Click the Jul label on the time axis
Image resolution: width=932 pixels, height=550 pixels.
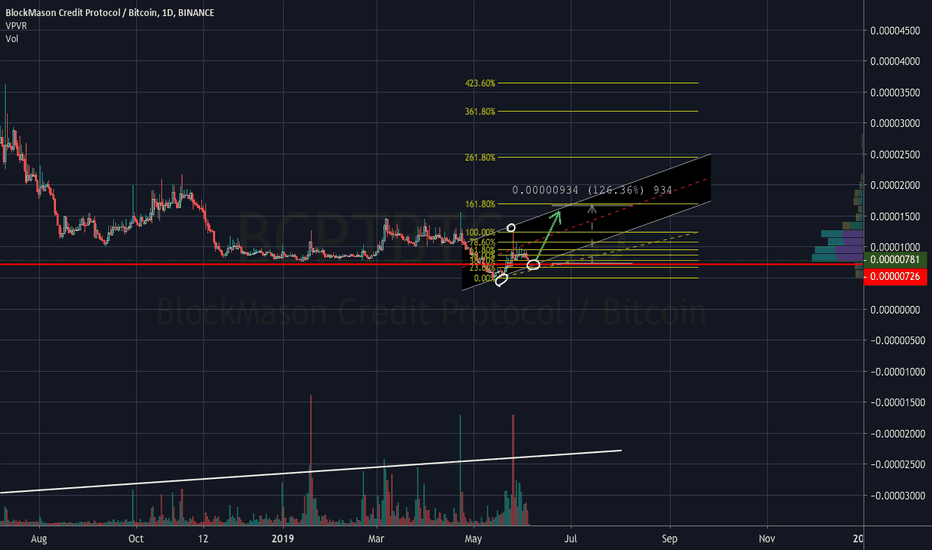pyautogui.click(x=571, y=539)
